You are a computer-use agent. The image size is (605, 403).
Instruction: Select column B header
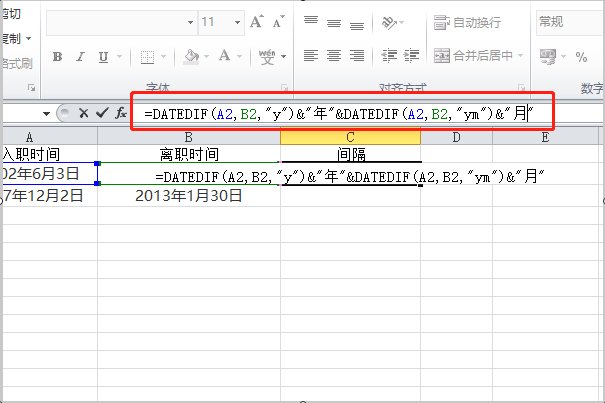pyautogui.click(x=189, y=137)
